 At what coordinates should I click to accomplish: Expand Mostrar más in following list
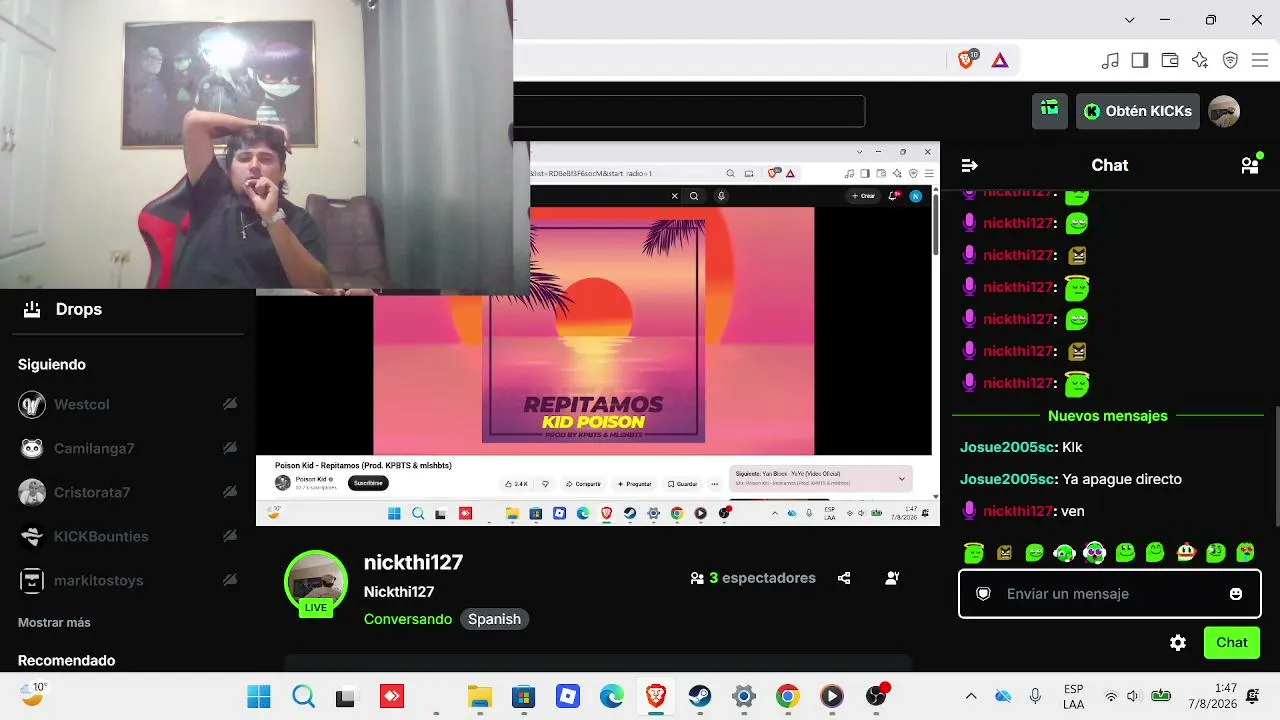click(x=54, y=622)
